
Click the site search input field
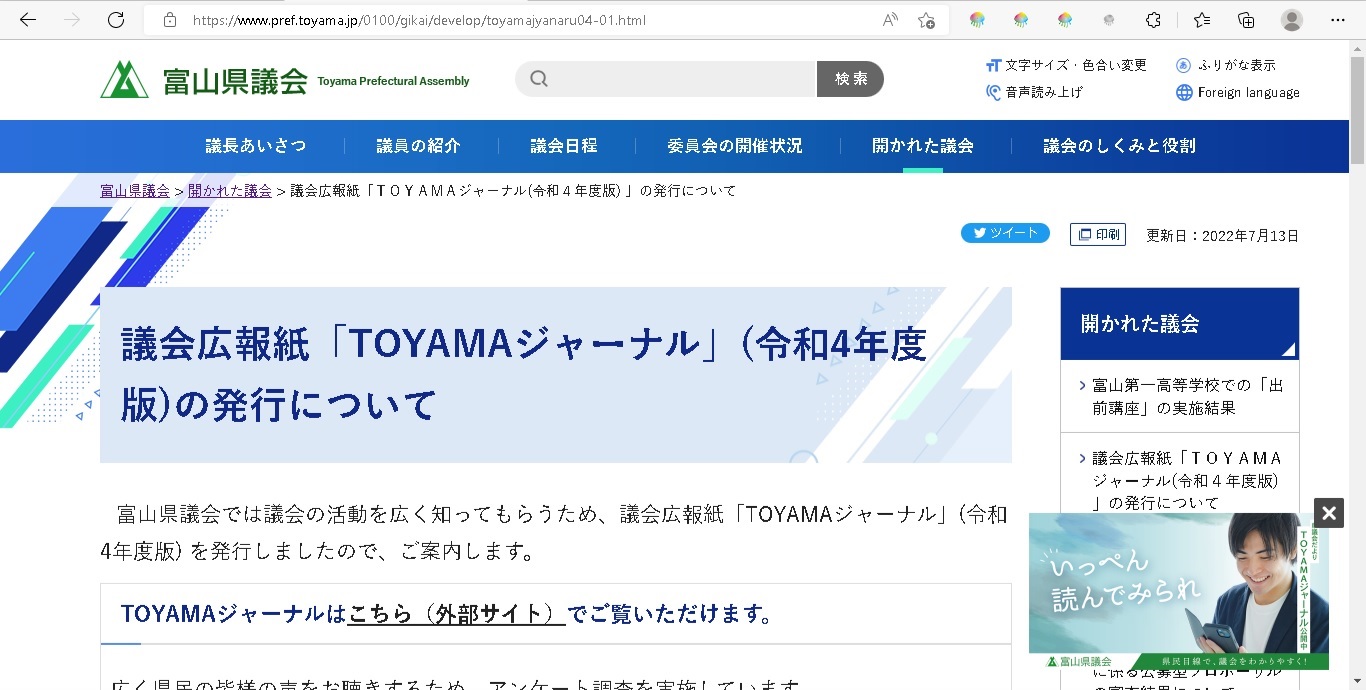pos(680,79)
